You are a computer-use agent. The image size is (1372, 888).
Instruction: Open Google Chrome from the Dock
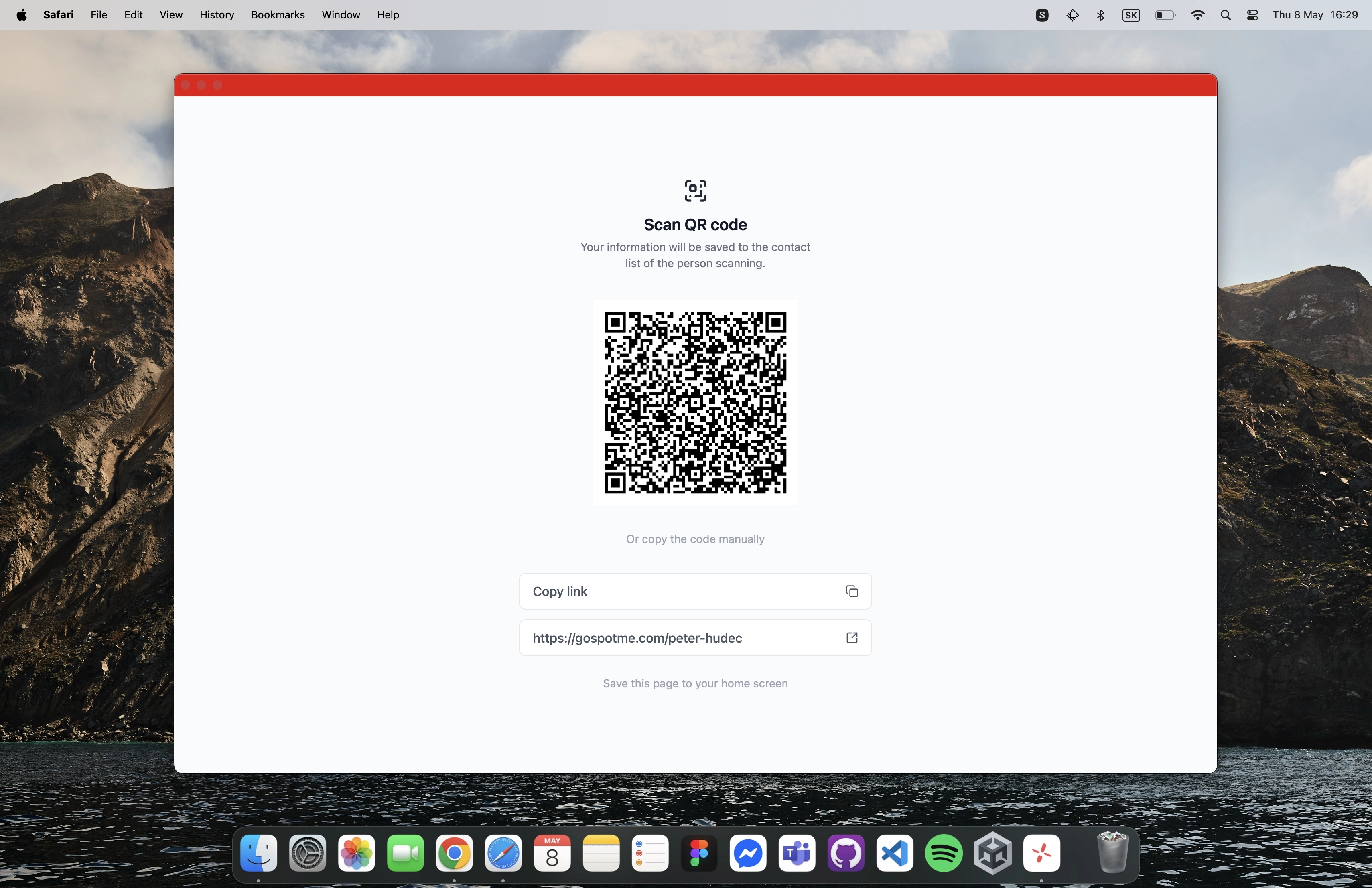[x=454, y=853]
